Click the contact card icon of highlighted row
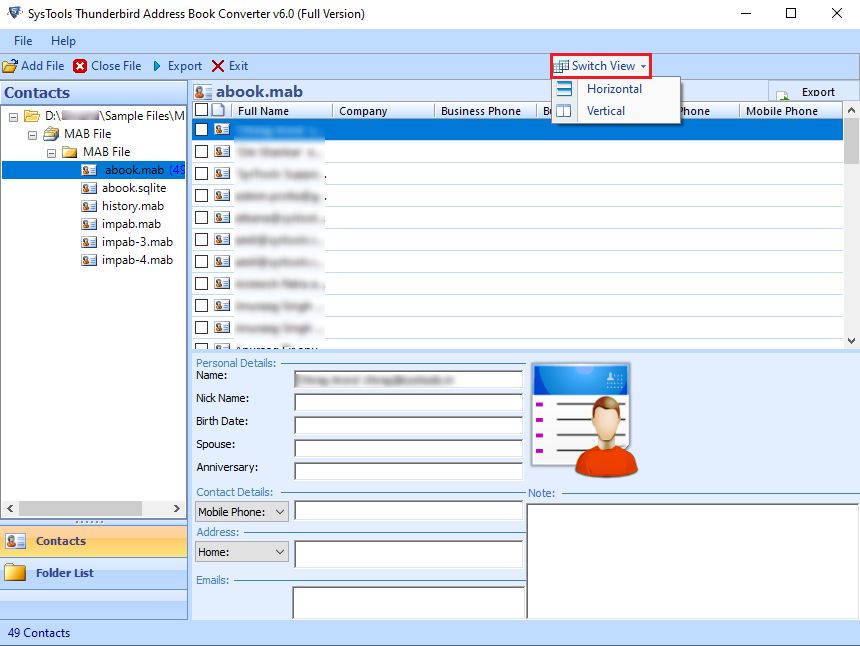 (222, 129)
